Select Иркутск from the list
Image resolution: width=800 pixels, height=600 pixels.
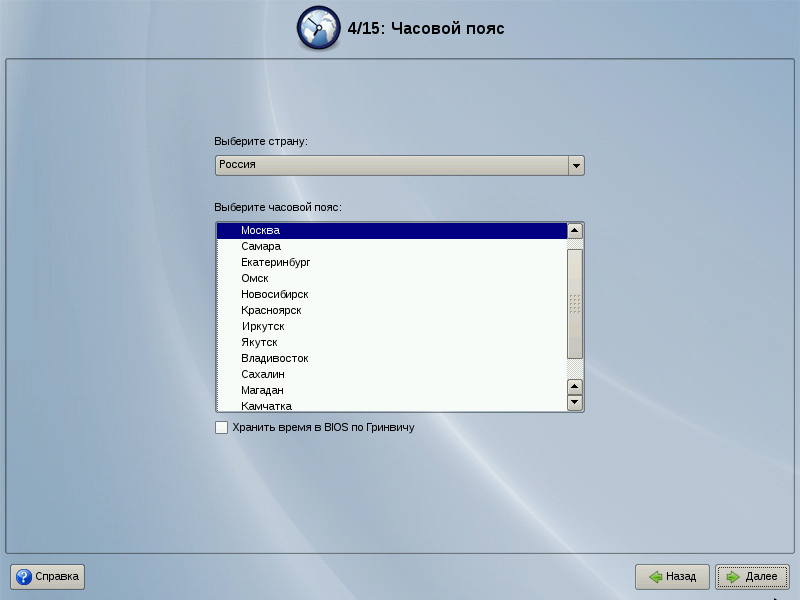[x=262, y=326]
